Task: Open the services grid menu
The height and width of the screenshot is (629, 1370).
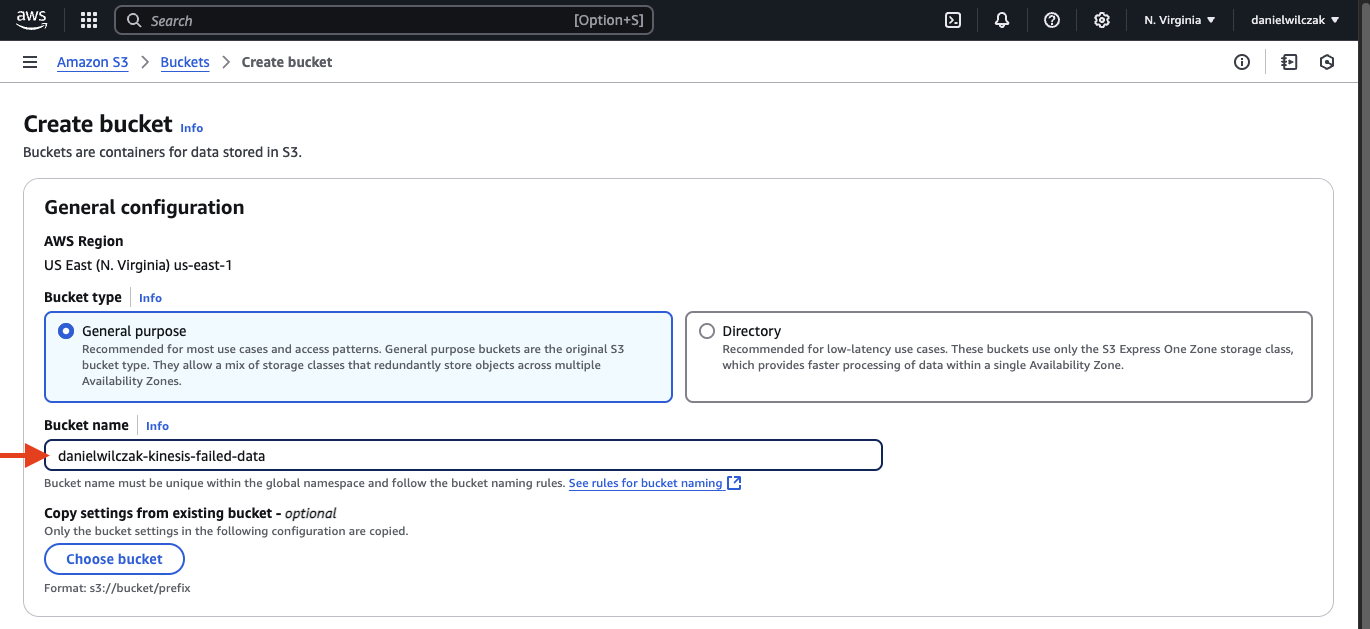Action: point(89,20)
